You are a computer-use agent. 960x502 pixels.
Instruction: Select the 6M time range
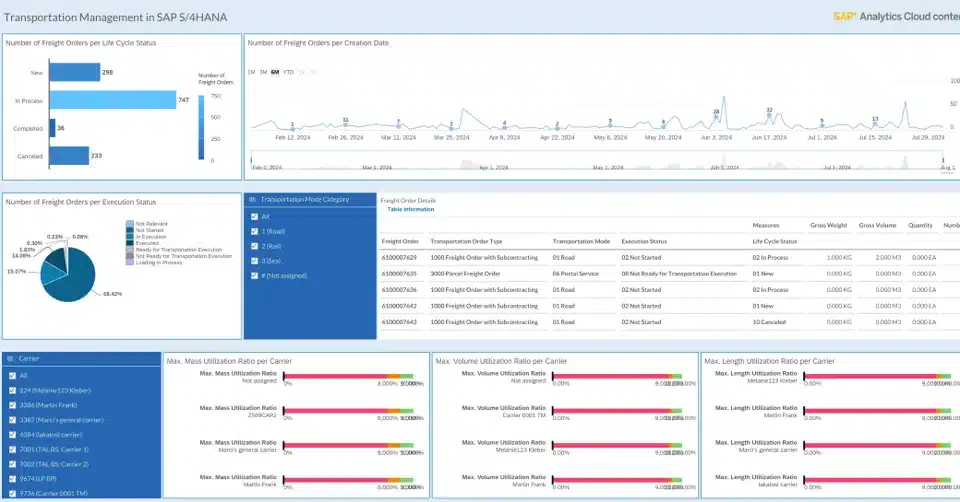275,72
